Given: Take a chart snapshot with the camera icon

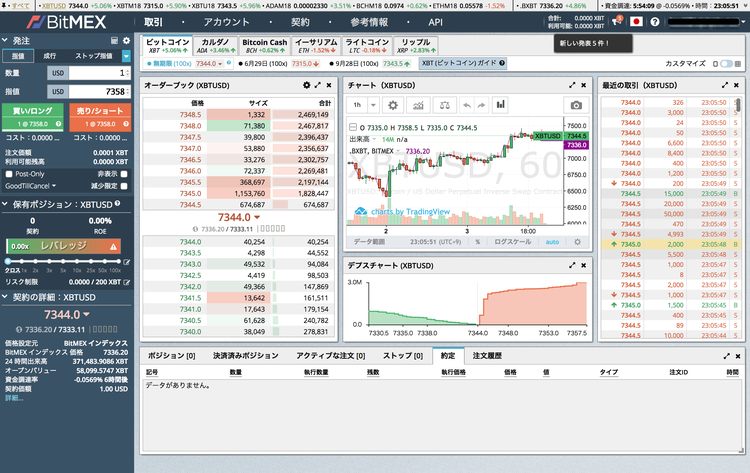Looking at the screenshot, I should [x=576, y=105].
